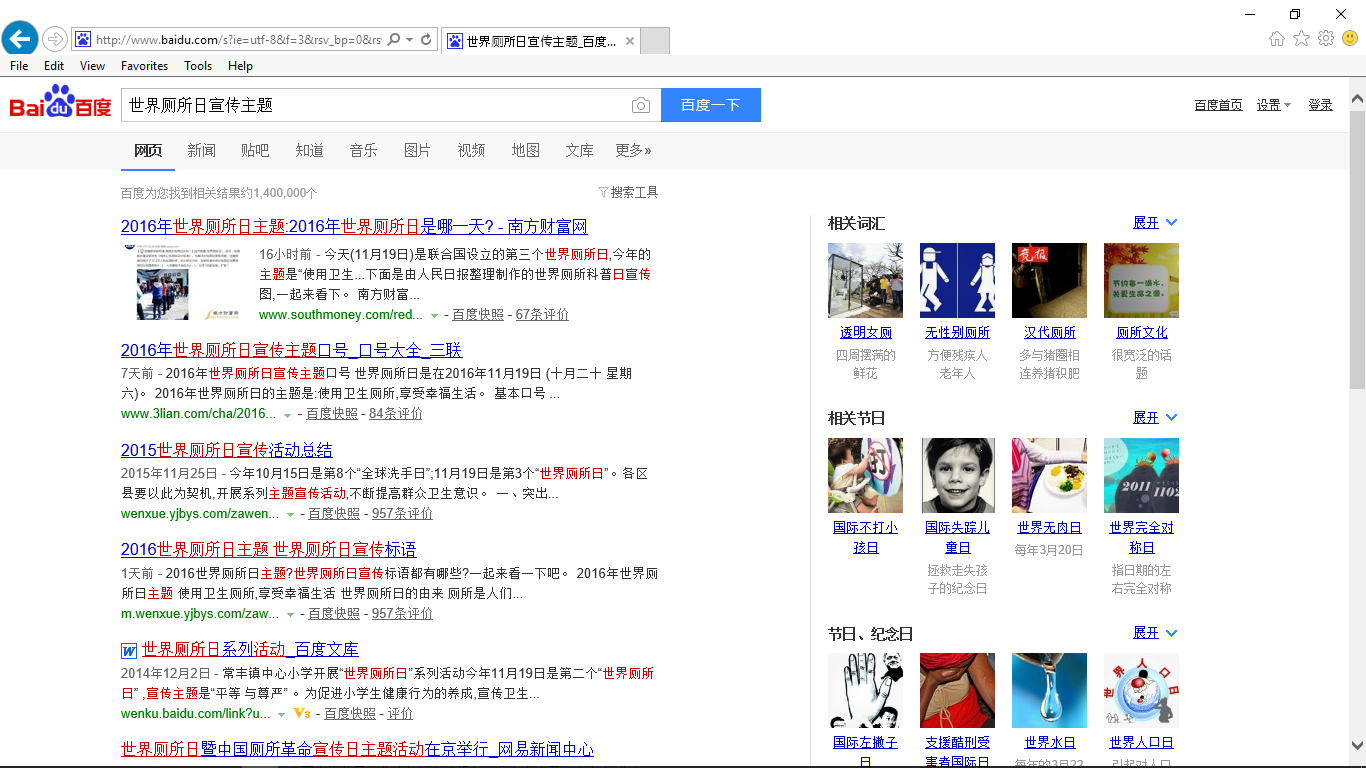1366x768 pixels.
Task: Expand the 节日、纪念日 section with 展开
Action: coord(1155,633)
